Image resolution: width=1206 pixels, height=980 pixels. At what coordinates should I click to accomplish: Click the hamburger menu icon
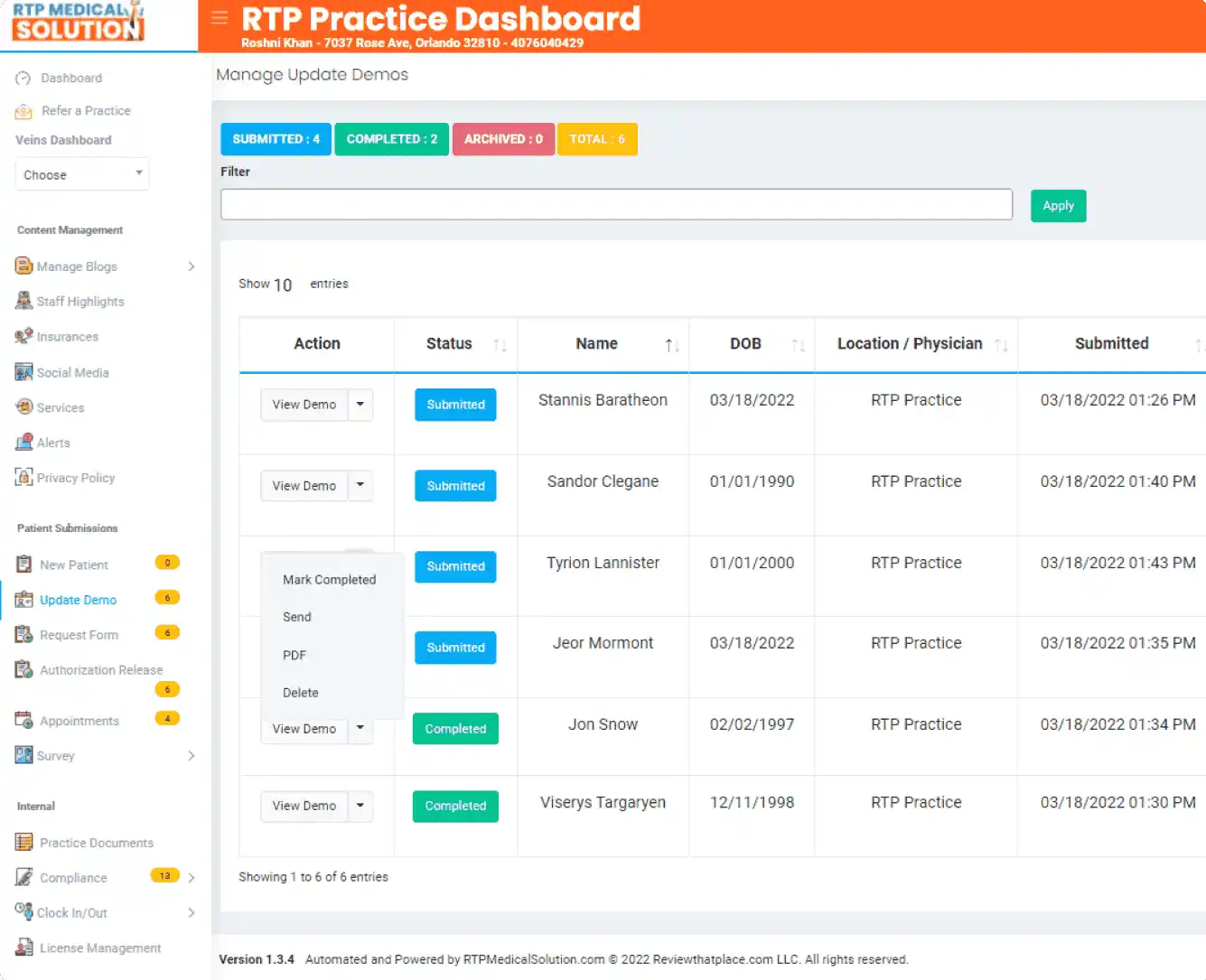[218, 16]
